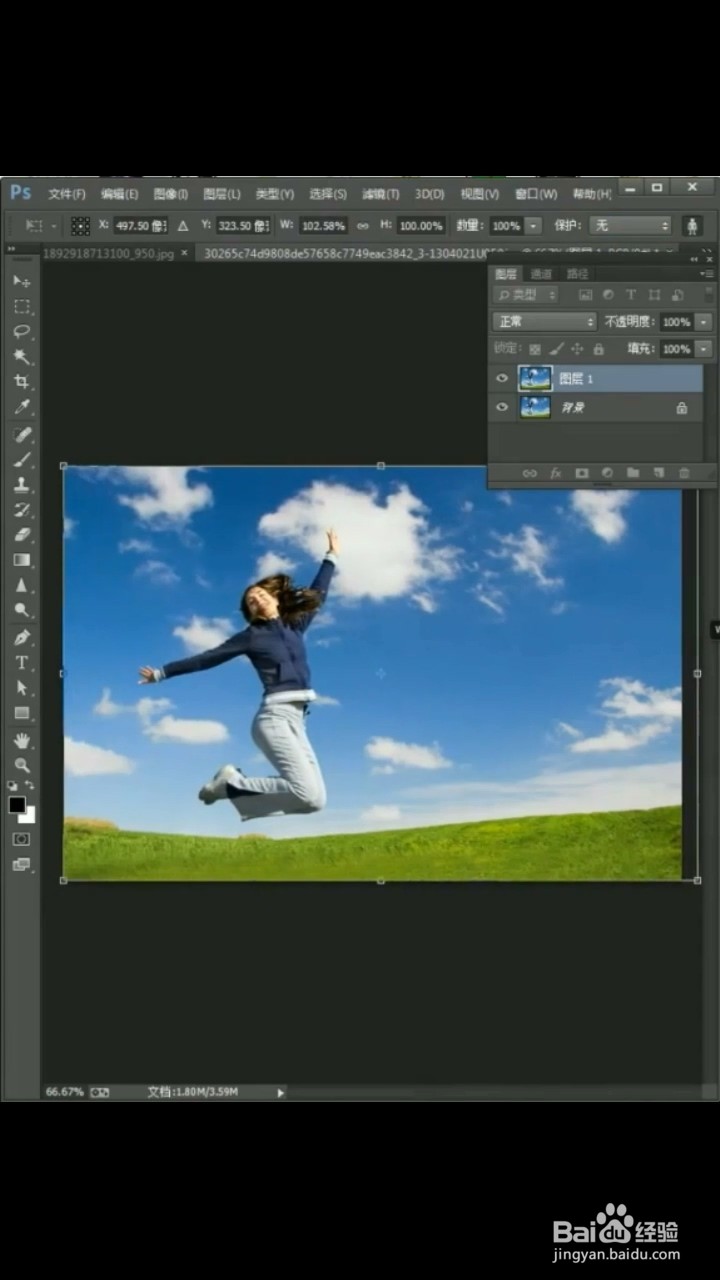The image size is (720, 1280).
Task: Click the new group folder icon
Action: coord(633,473)
